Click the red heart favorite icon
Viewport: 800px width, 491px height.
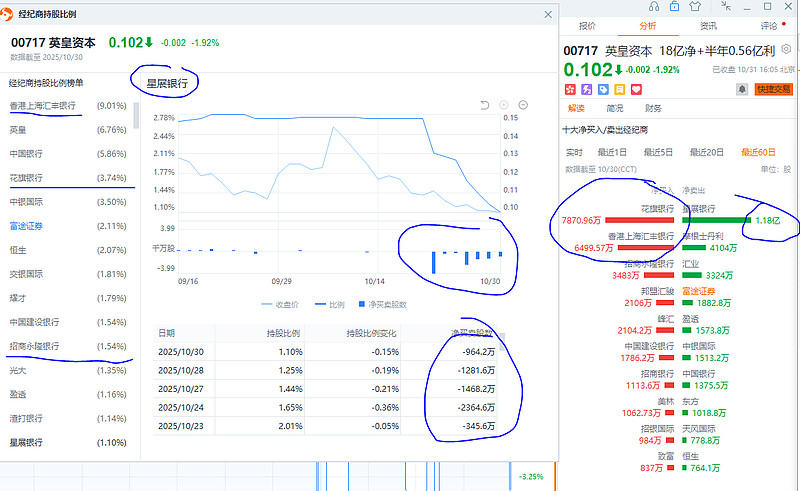(x=636, y=90)
